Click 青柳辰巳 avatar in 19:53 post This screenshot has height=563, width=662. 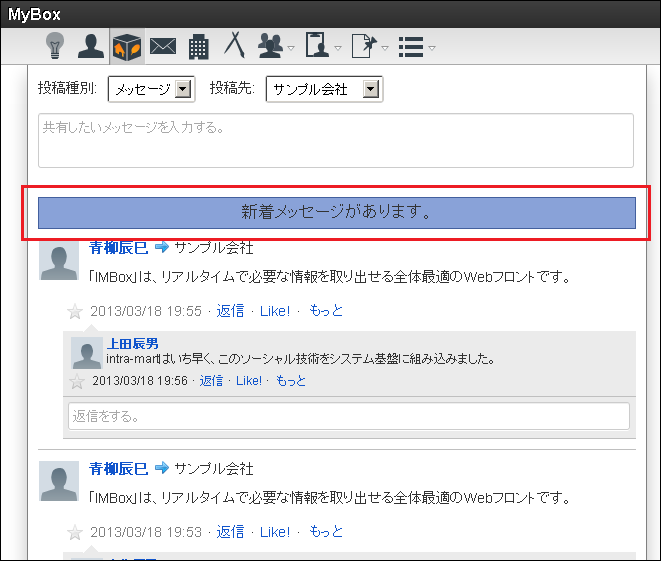(59, 481)
